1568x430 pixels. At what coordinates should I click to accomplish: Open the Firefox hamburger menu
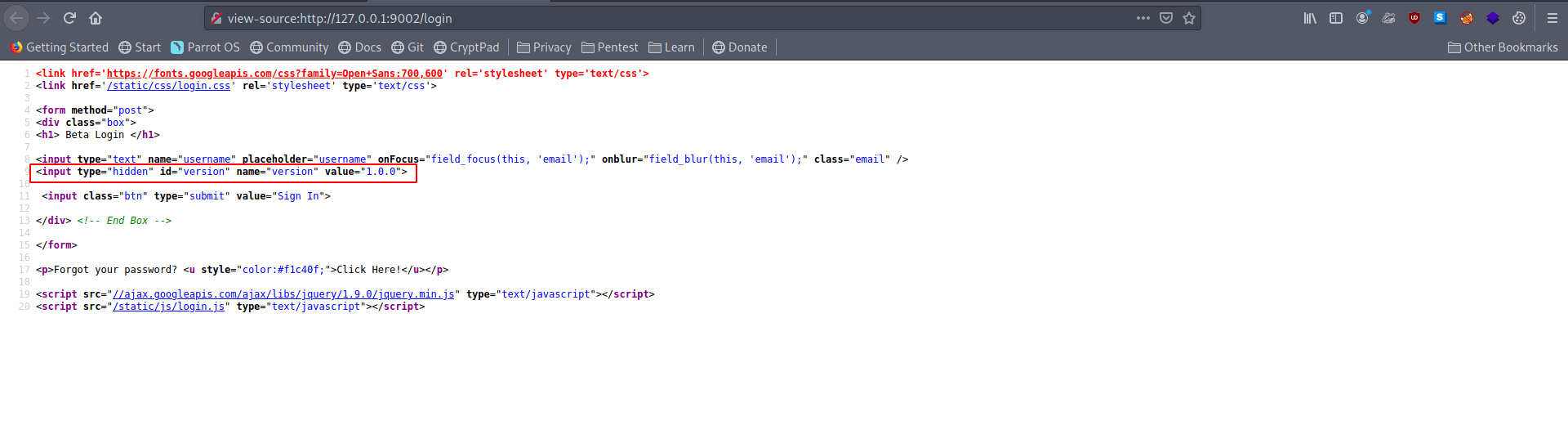pyautogui.click(x=1552, y=18)
